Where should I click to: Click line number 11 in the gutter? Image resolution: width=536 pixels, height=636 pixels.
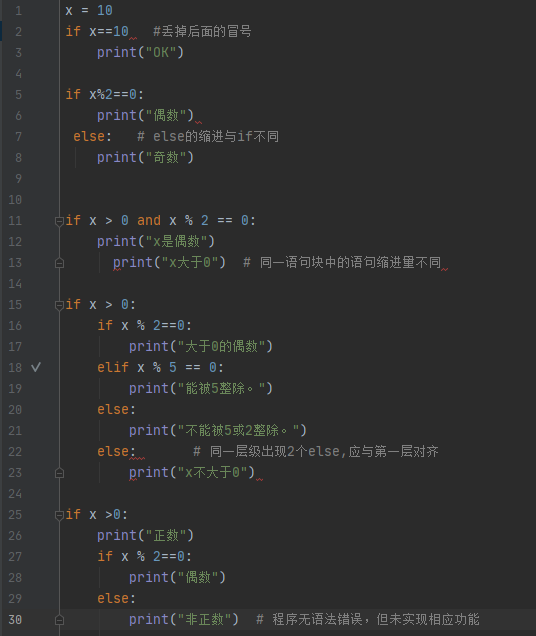pyautogui.click(x=15, y=221)
